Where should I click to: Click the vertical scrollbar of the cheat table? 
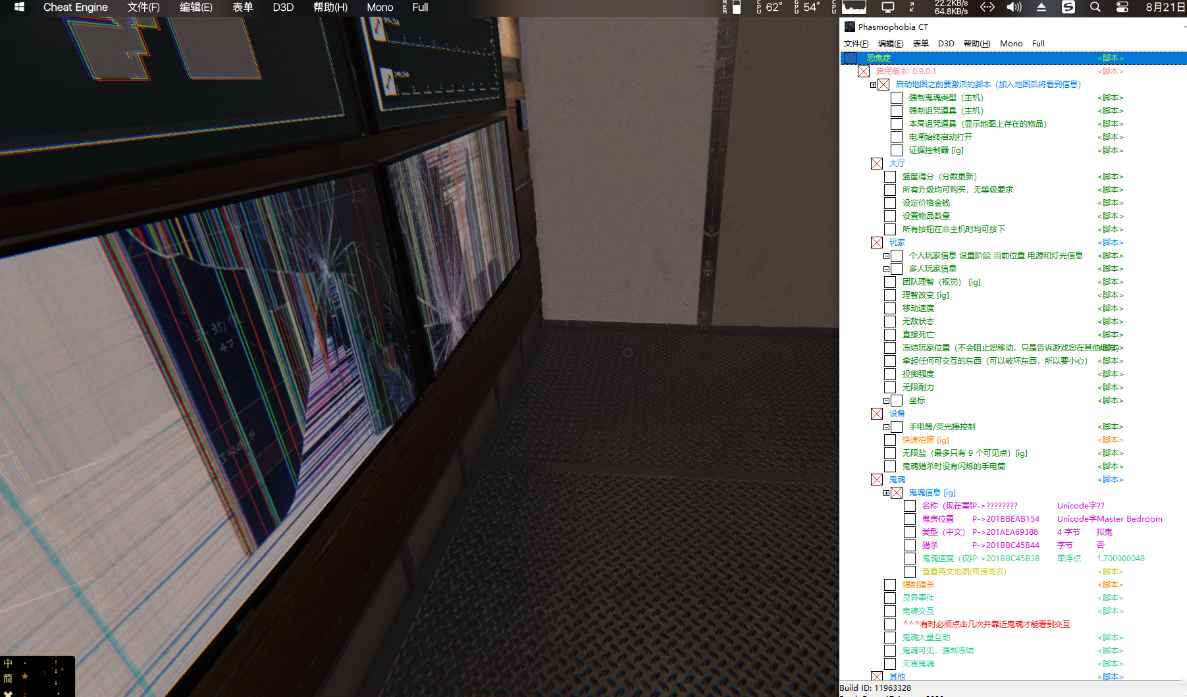1182,350
